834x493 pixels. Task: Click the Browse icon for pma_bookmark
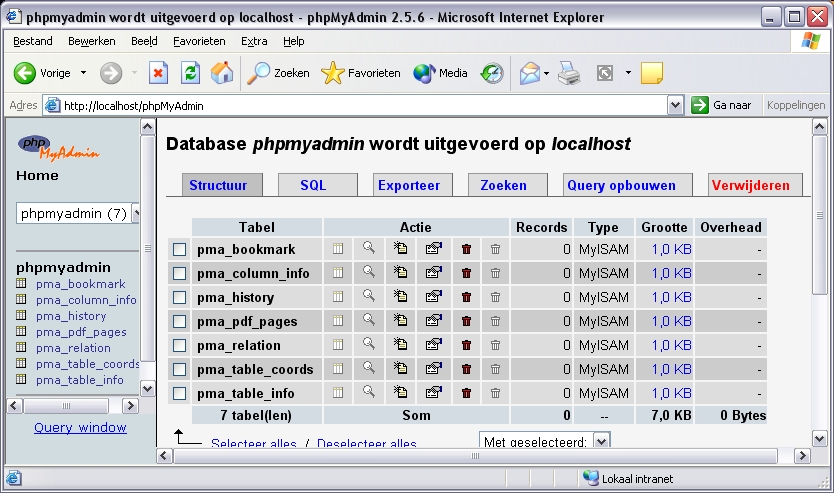[338, 249]
